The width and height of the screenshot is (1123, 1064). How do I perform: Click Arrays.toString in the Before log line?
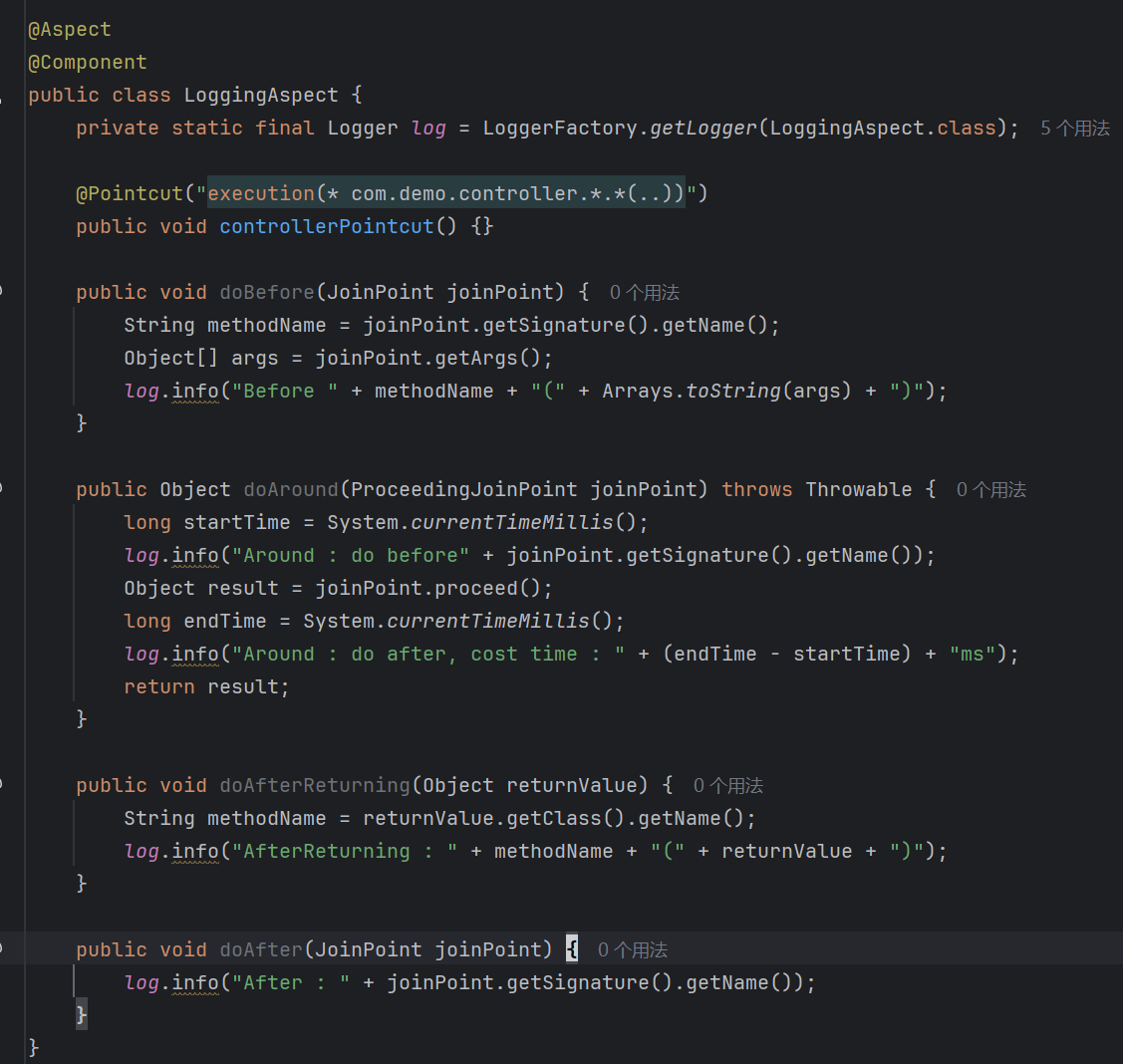[x=692, y=392]
